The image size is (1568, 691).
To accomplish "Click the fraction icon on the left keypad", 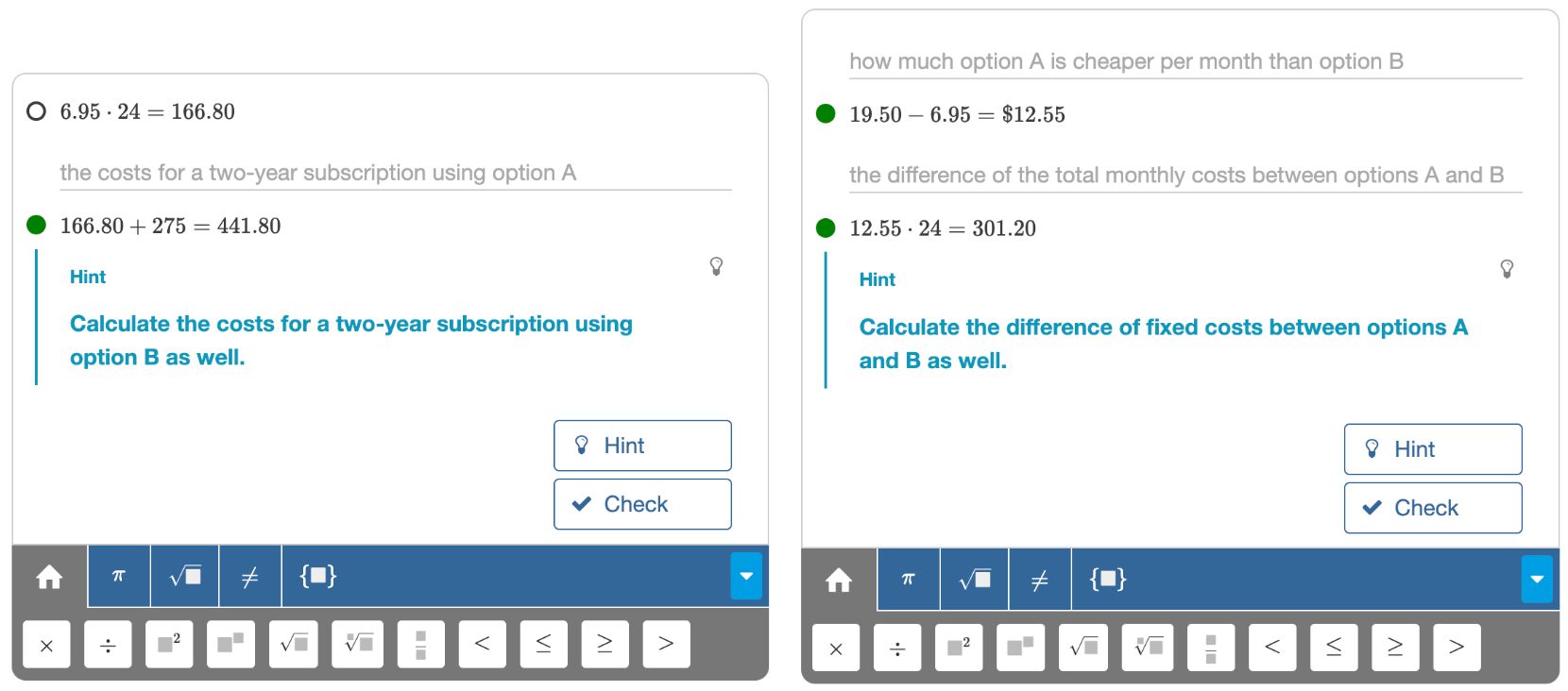I will click(x=420, y=644).
